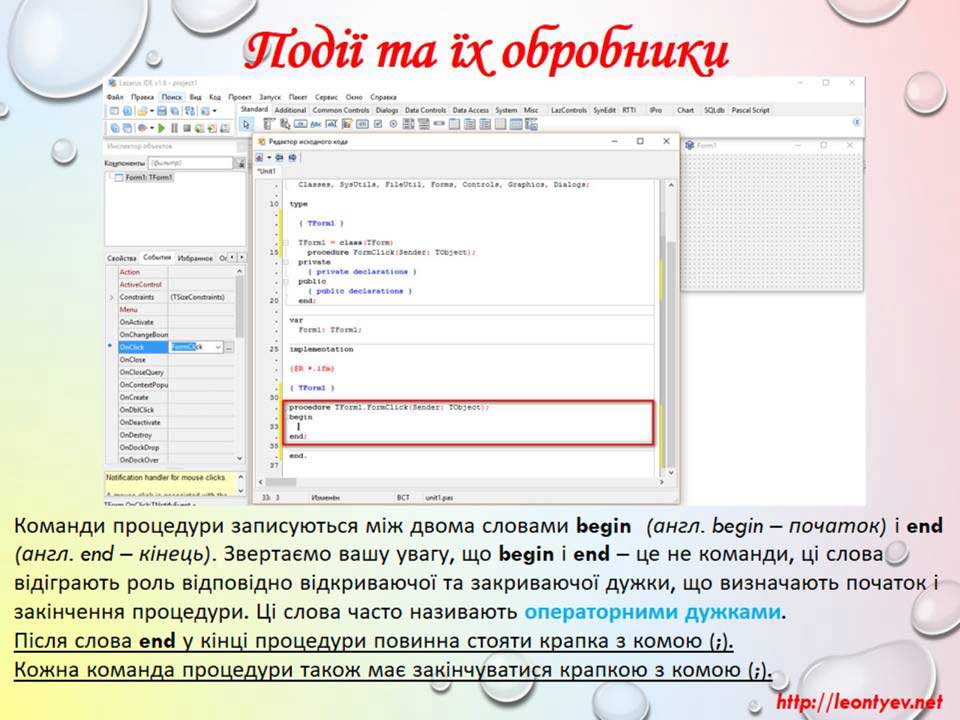This screenshot has width=960, height=720.
Task: Pick the TLabel 'Abc' component icon
Action: [315, 125]
